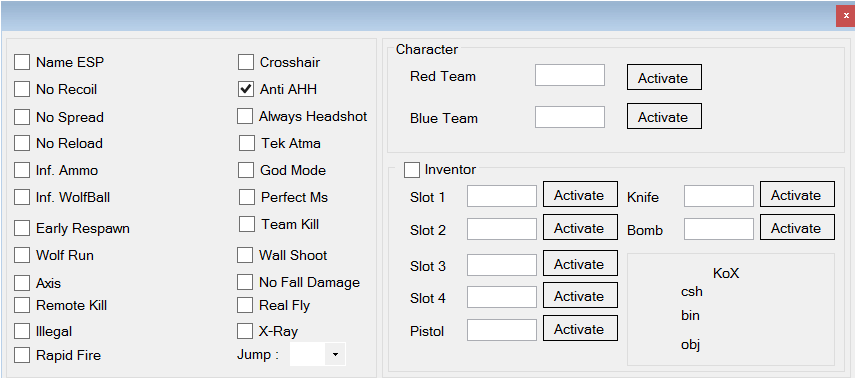Viewport: 855px width, 378px height.
Task: Check the Tek Atma box
Action: (x=247, y=143)
